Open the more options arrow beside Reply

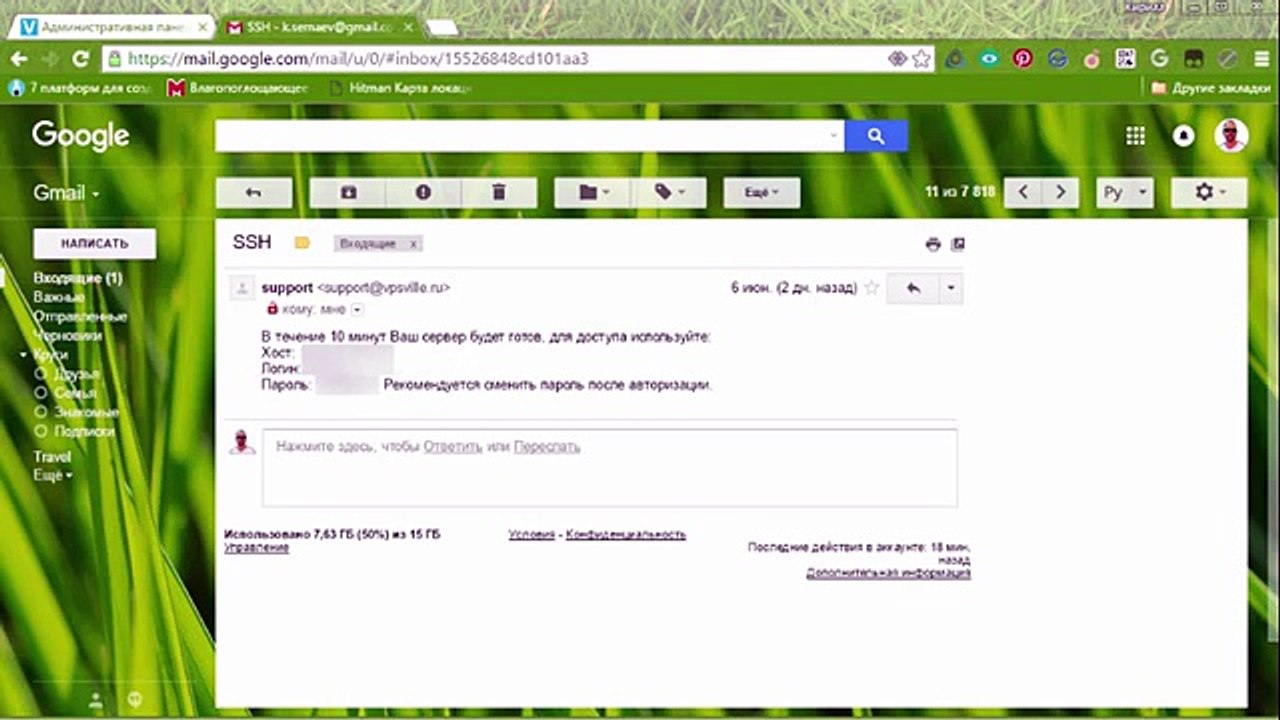951,288
